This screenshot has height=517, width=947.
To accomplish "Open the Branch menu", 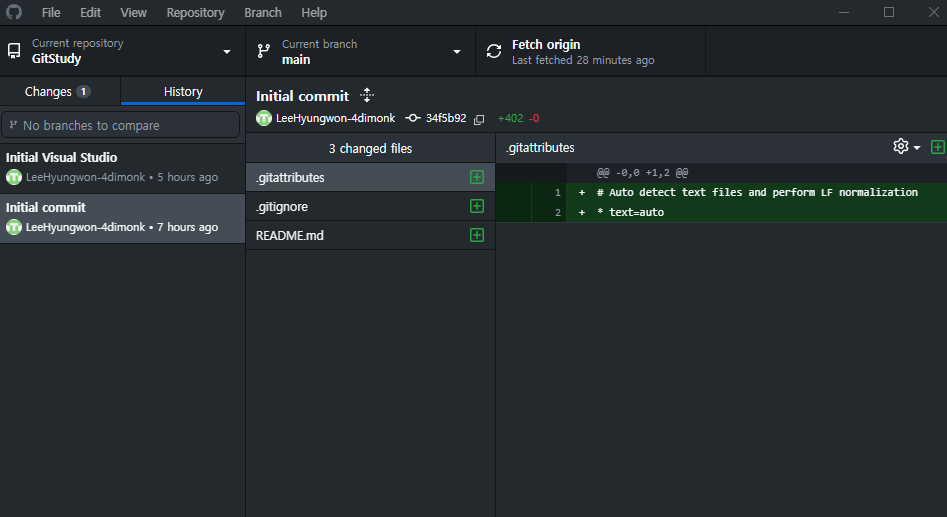I will coord(263,13).
